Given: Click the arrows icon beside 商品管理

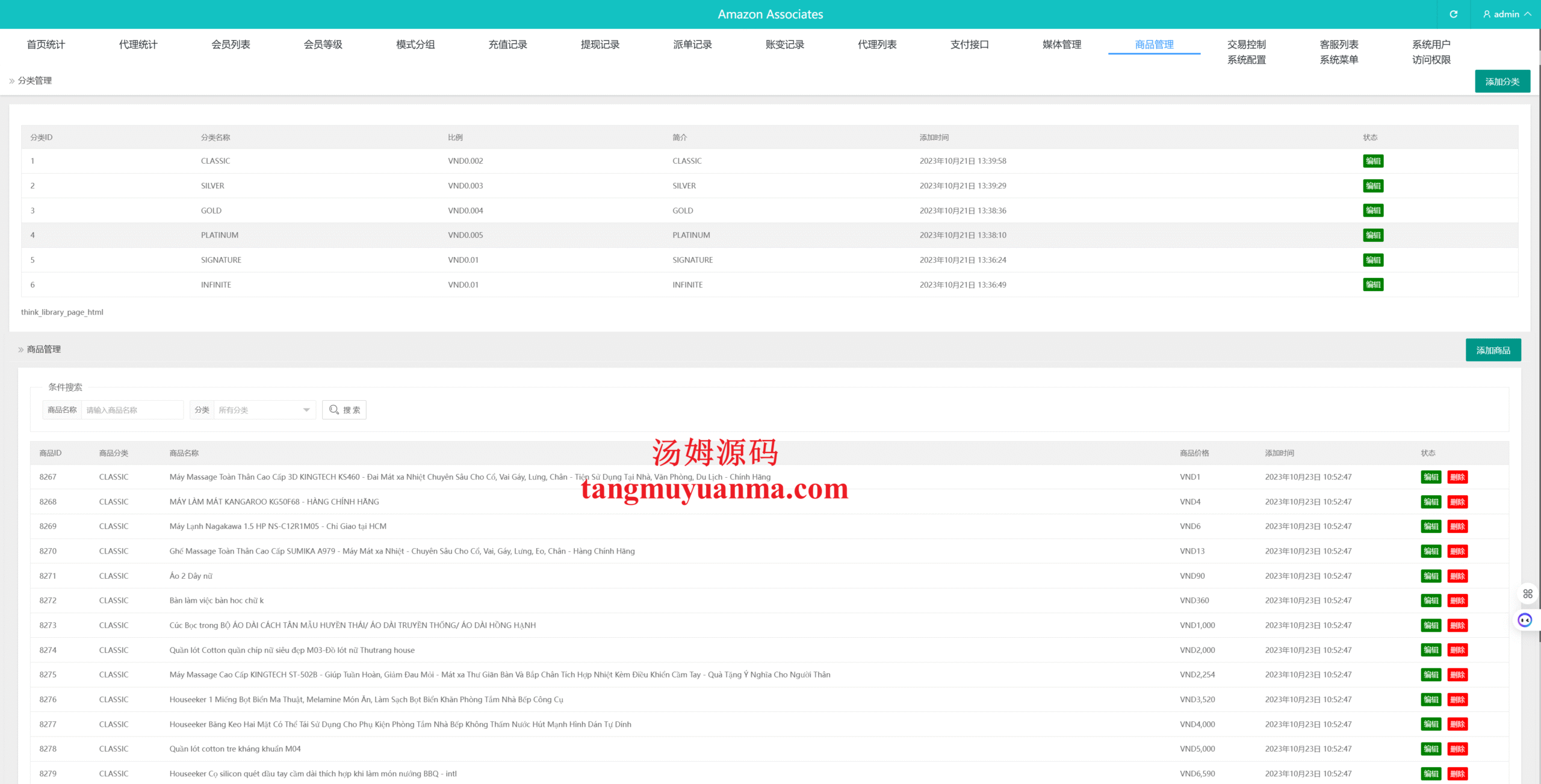Looking at the screenshot, I should pos(20,350).
